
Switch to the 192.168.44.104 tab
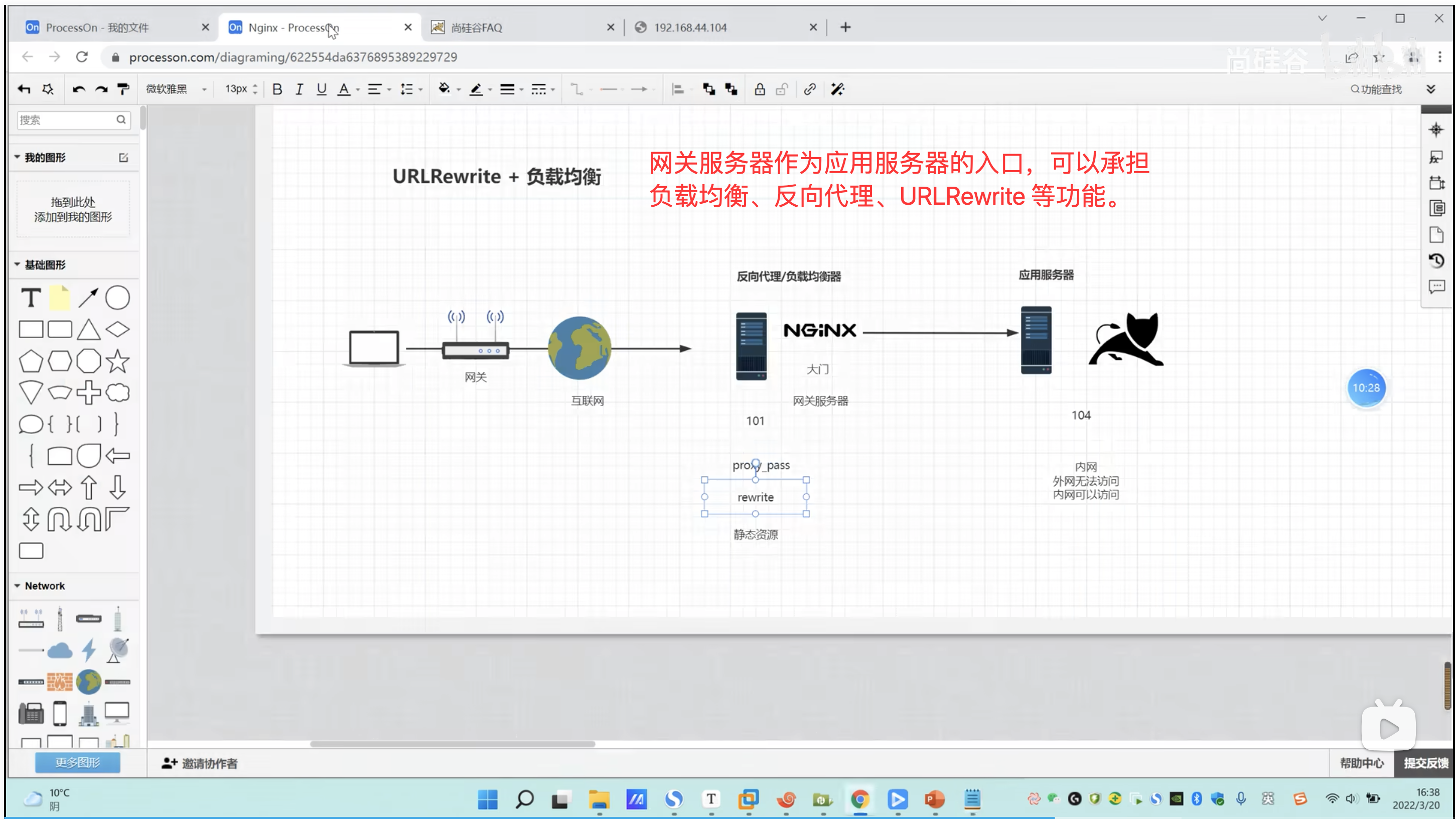(690, 27)
